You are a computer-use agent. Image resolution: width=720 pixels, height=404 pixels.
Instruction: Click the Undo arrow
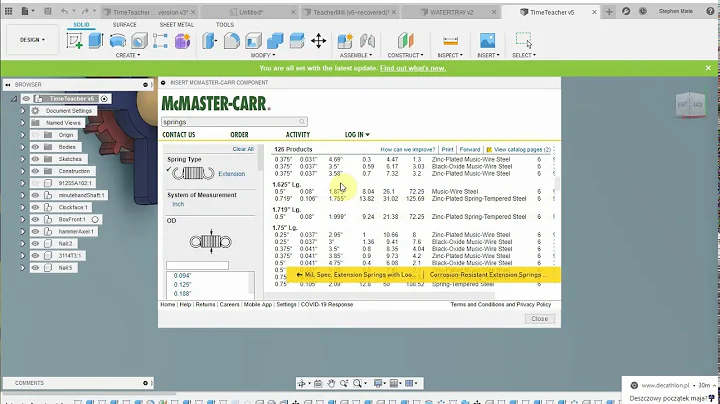pyautogui.click(x=64, y=11)
